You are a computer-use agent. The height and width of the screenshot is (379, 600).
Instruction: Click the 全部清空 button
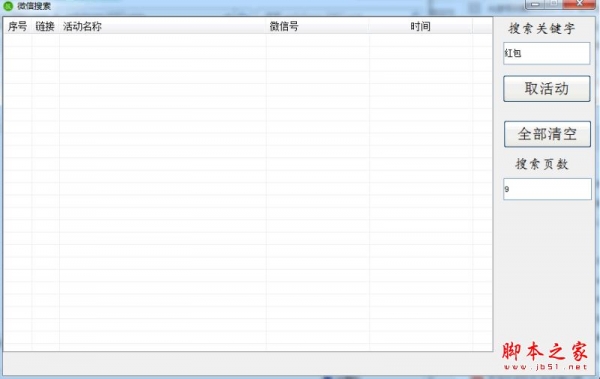click(x=547, y=134)
